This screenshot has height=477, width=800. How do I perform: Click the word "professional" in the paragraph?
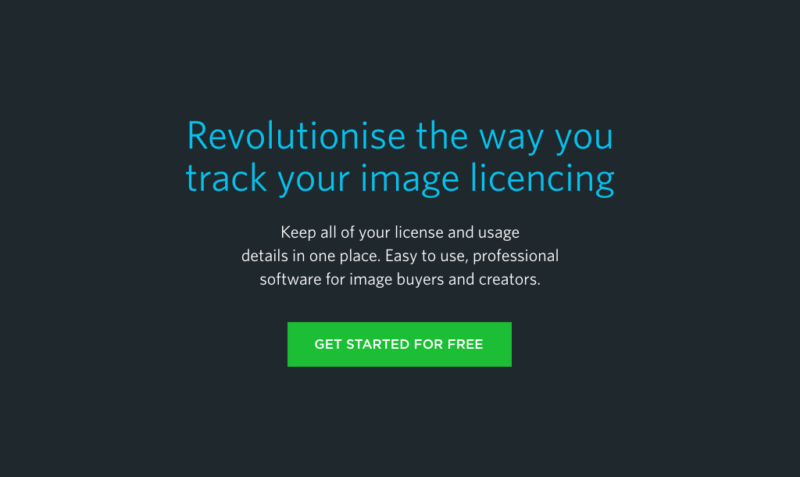tap(516, 256)
